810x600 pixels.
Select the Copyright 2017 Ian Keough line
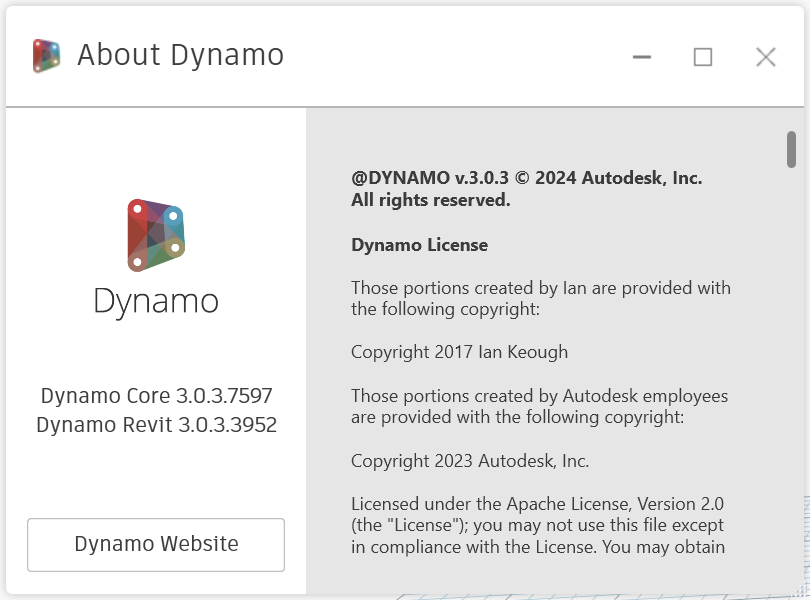[458, 352]
